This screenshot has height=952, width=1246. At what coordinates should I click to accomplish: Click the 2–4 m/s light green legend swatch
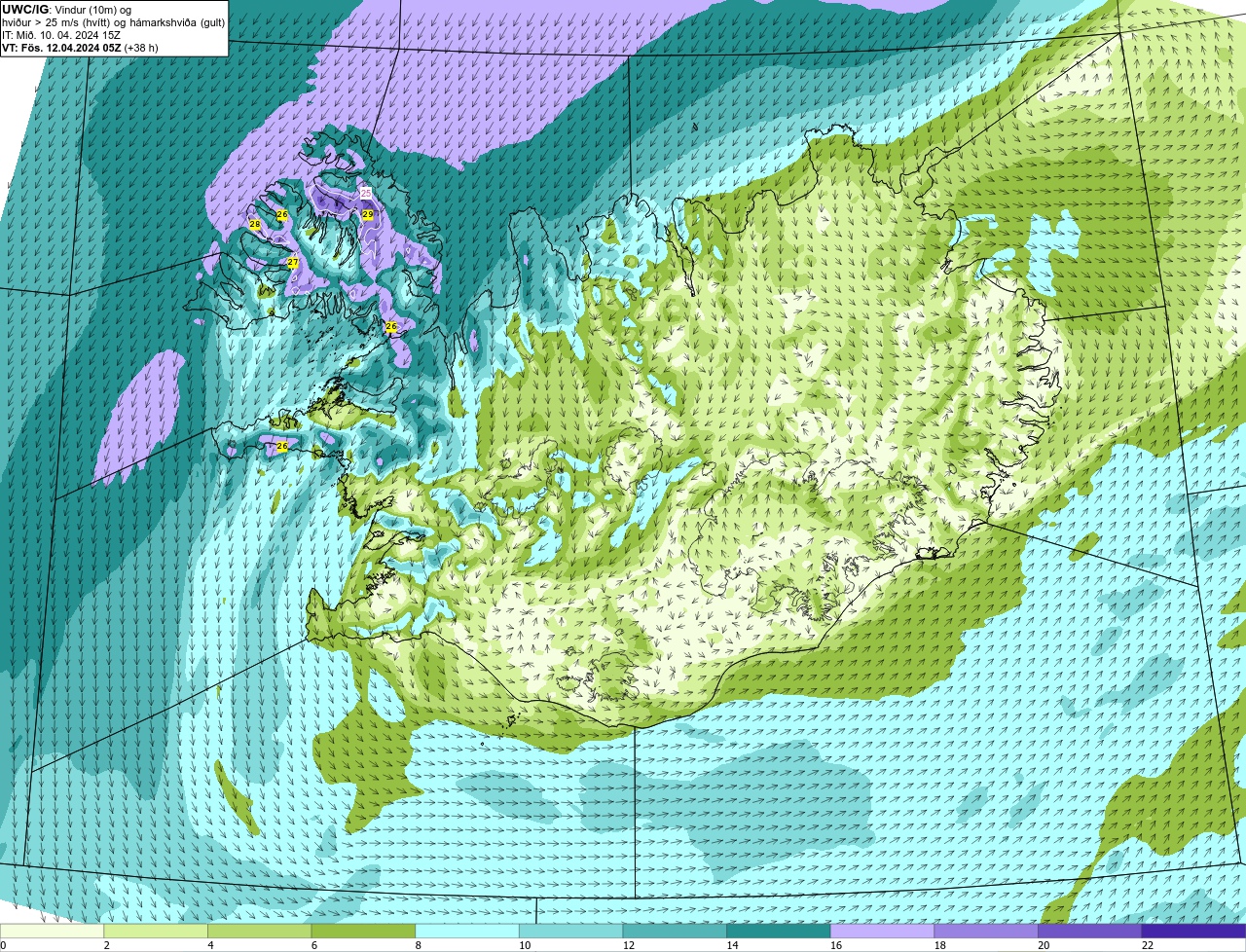coord(156,931)
